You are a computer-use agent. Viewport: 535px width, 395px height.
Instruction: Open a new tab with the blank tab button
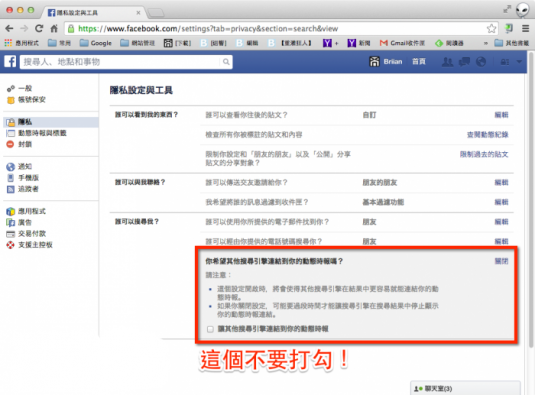156,13
